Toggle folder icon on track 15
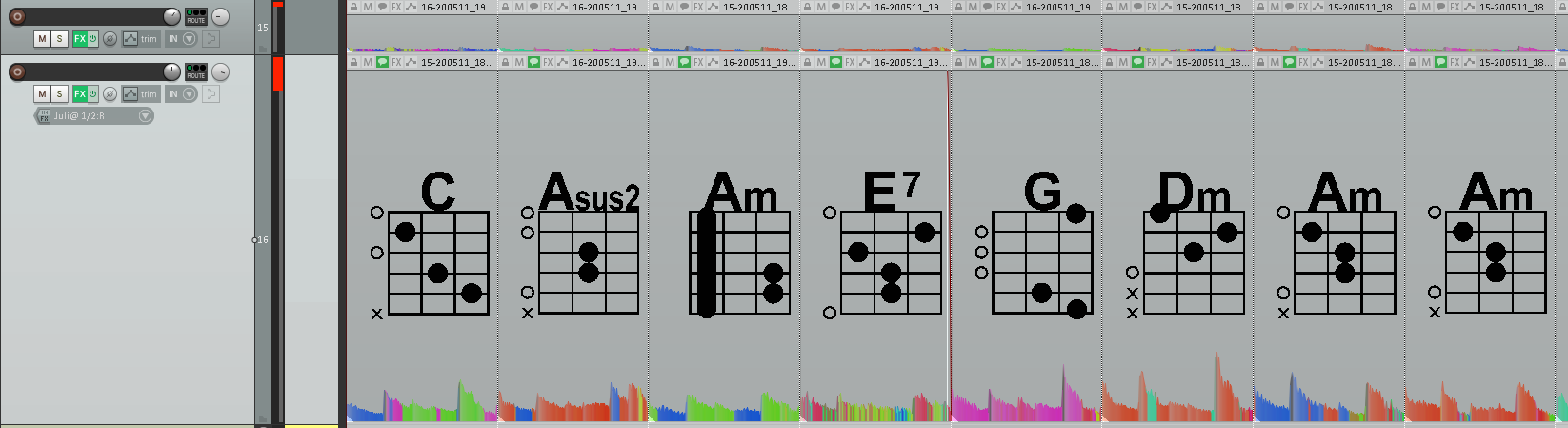Image resolution: width=1568 pixels, height=428 pixels. pos(263,48)
